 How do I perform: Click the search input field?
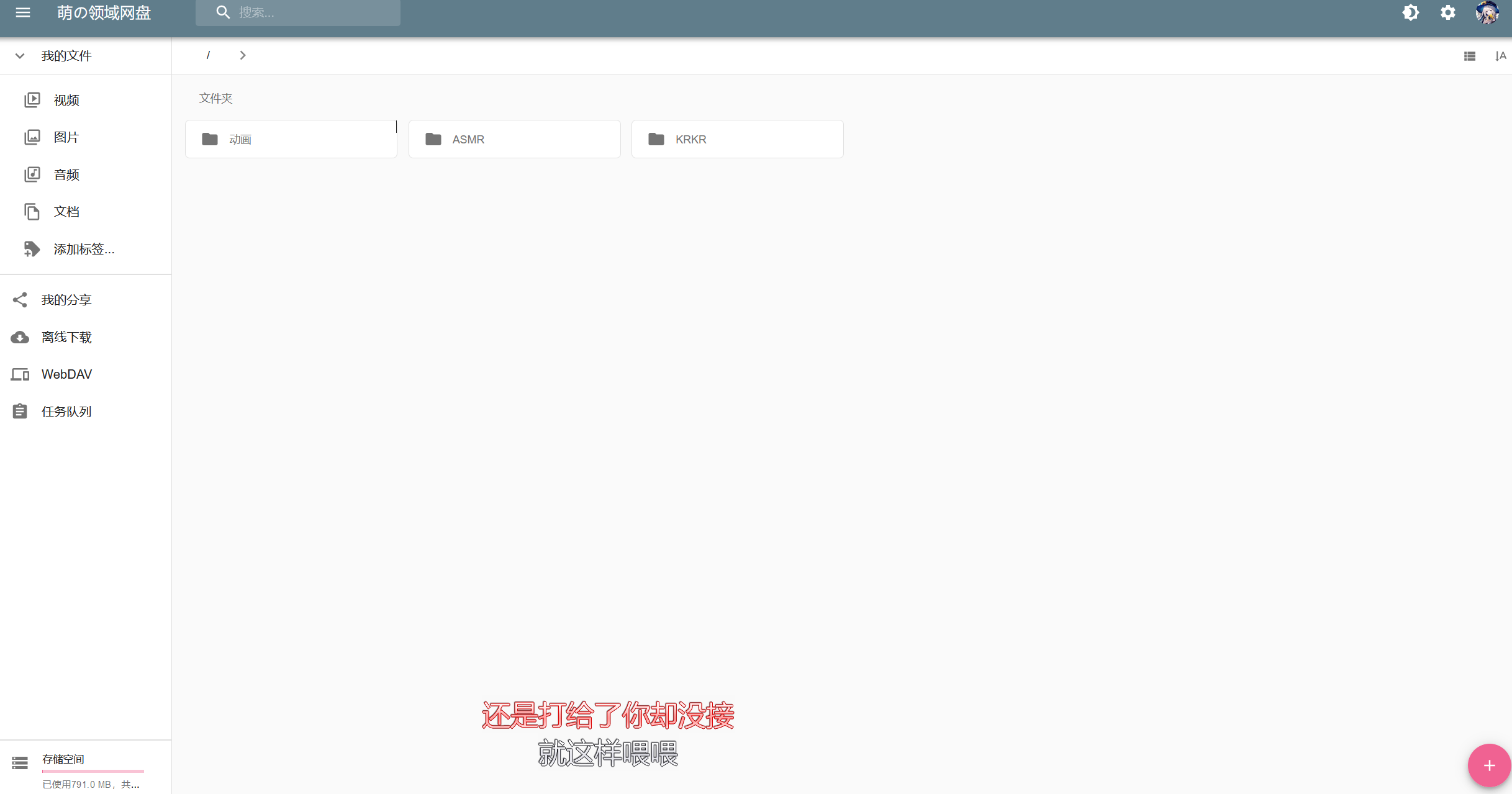[298, 12]
